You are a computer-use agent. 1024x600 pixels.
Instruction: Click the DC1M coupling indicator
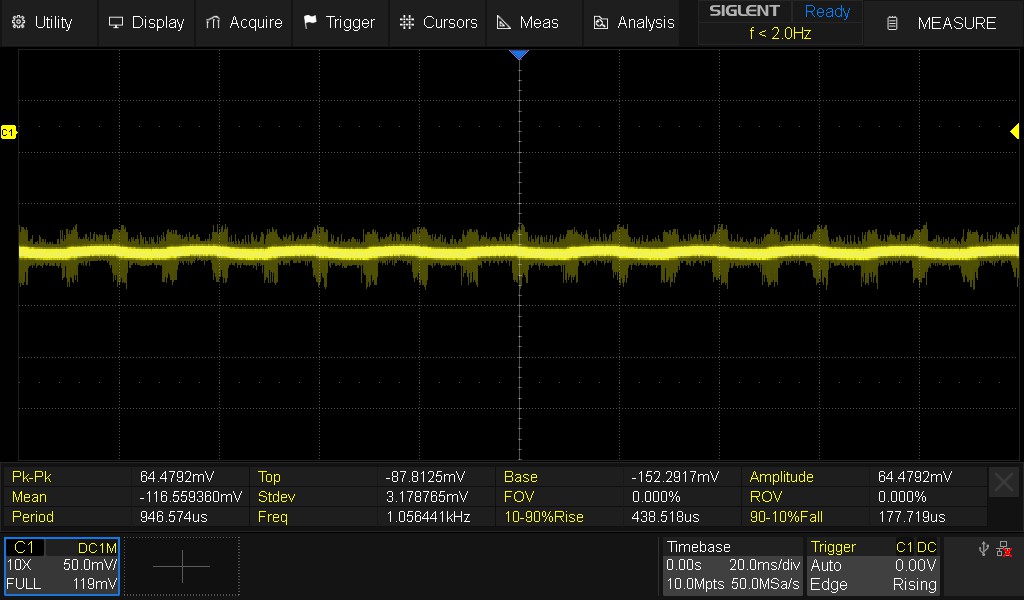[97, 548]
